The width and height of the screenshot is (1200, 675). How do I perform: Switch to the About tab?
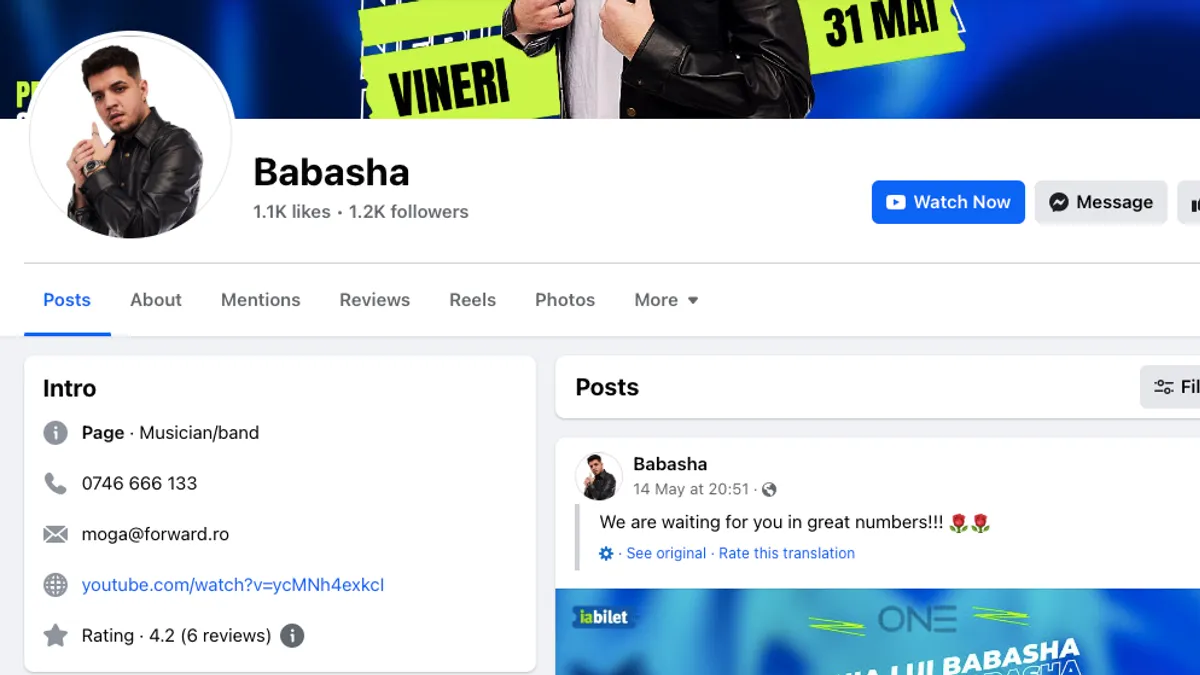tap(156, 300)
